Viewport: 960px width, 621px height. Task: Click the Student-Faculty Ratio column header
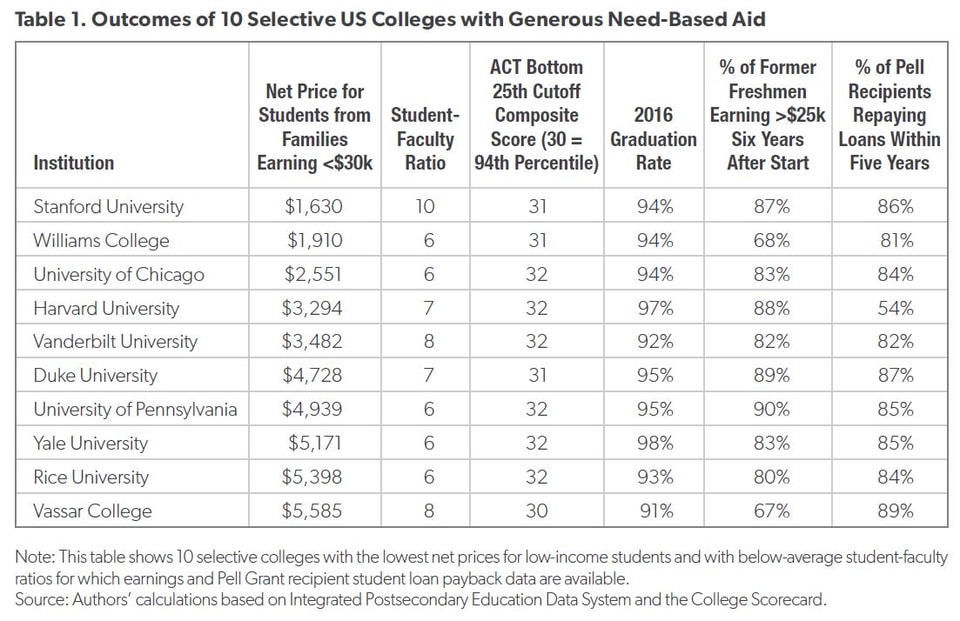pos(425,139)
